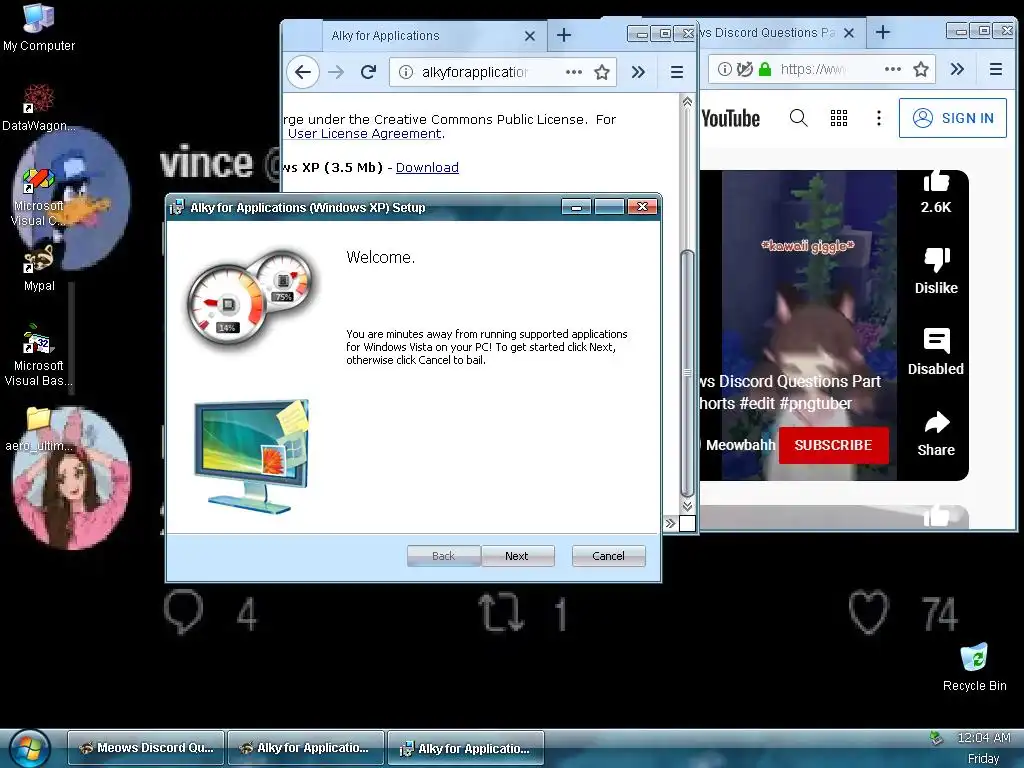Open the User License Agreement link
Screen dimensions: 1024x768
point(364,133)
